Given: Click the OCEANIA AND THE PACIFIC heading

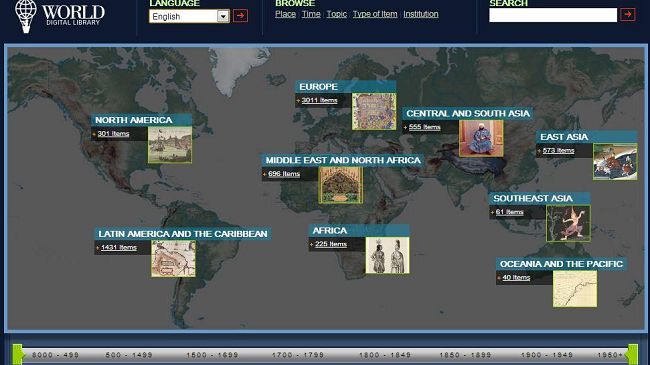Looking at the screenshot, I should coord(561,264).
